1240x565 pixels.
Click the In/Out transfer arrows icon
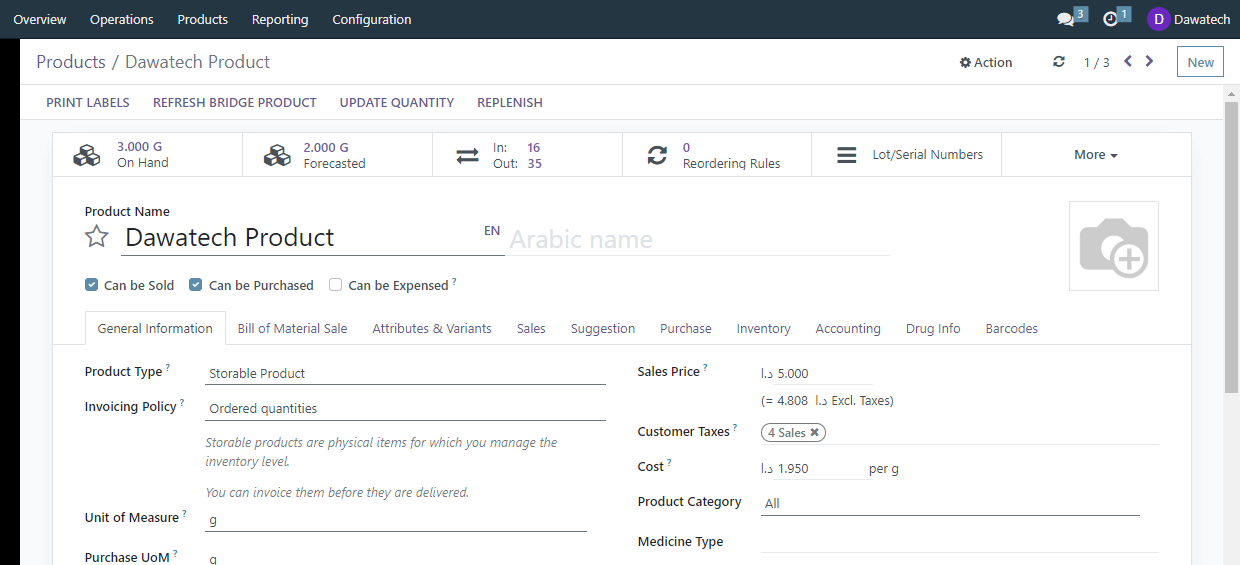pyautogui.click(x=467, y=155)
